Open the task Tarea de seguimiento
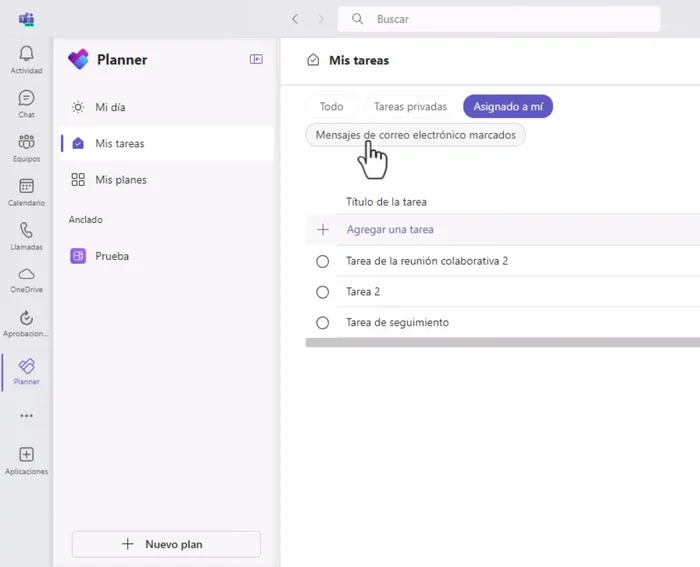Screen dimensions: 700x567 (397, 322)
